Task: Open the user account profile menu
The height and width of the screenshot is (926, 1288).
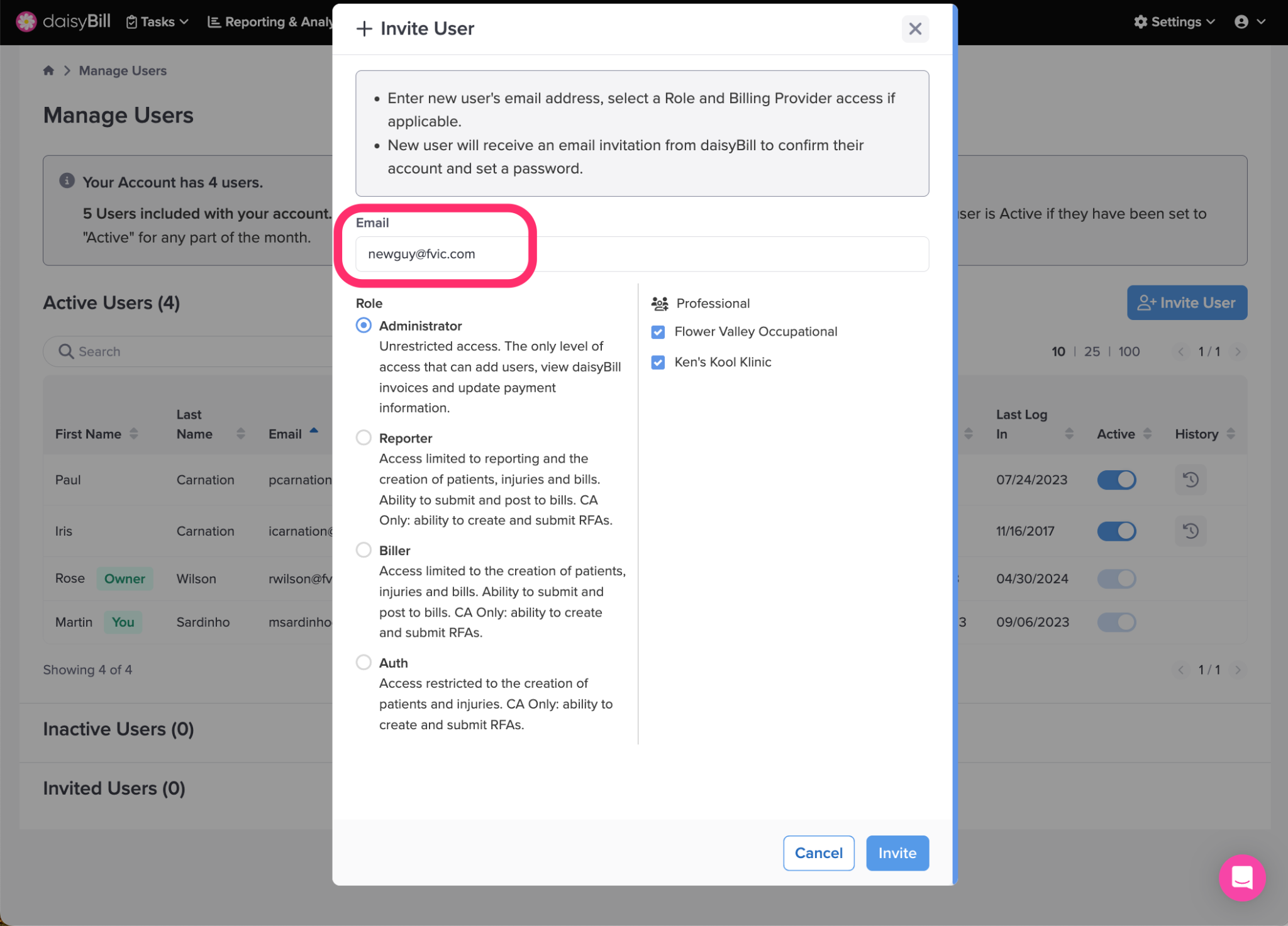Action: click(x=1249, y=22)
